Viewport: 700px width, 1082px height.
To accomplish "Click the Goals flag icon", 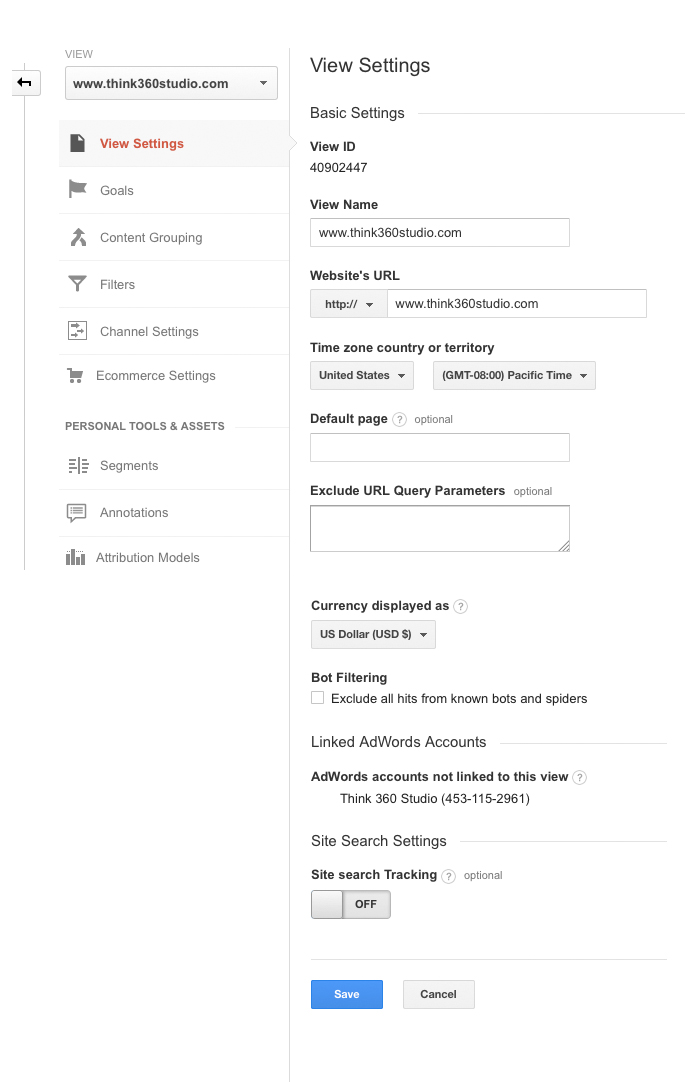I will coord(77,189).
